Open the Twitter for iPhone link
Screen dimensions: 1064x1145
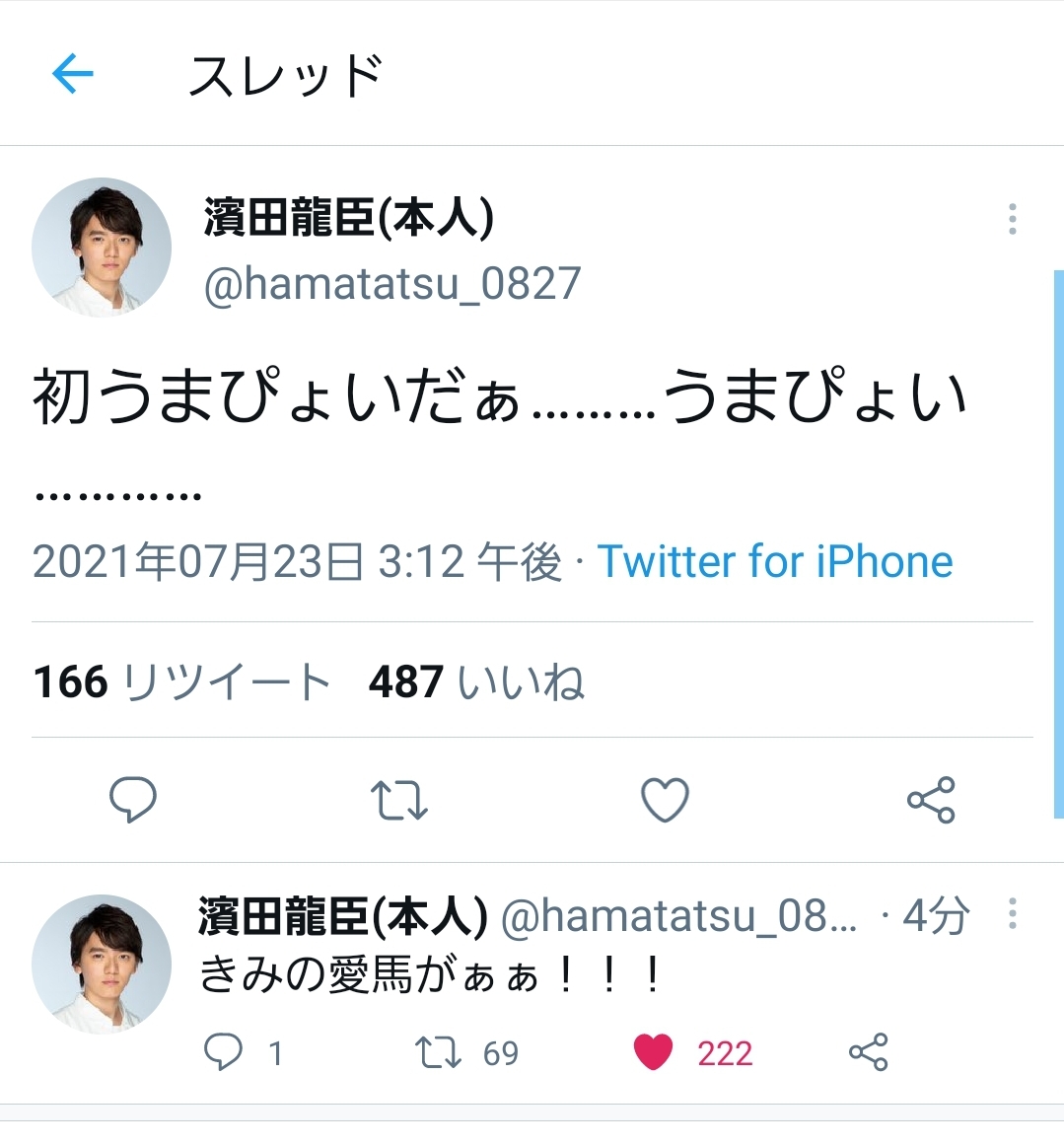[x=775, y=562]
